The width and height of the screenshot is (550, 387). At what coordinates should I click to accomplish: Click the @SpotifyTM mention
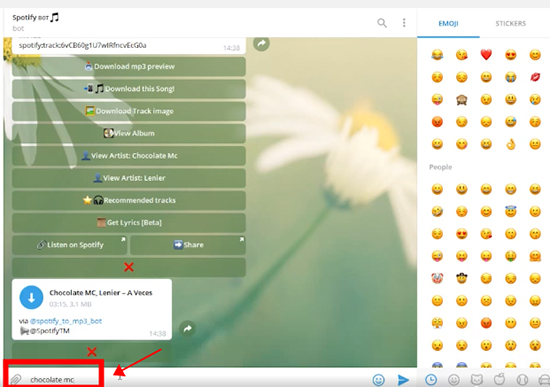click(49, 331)
